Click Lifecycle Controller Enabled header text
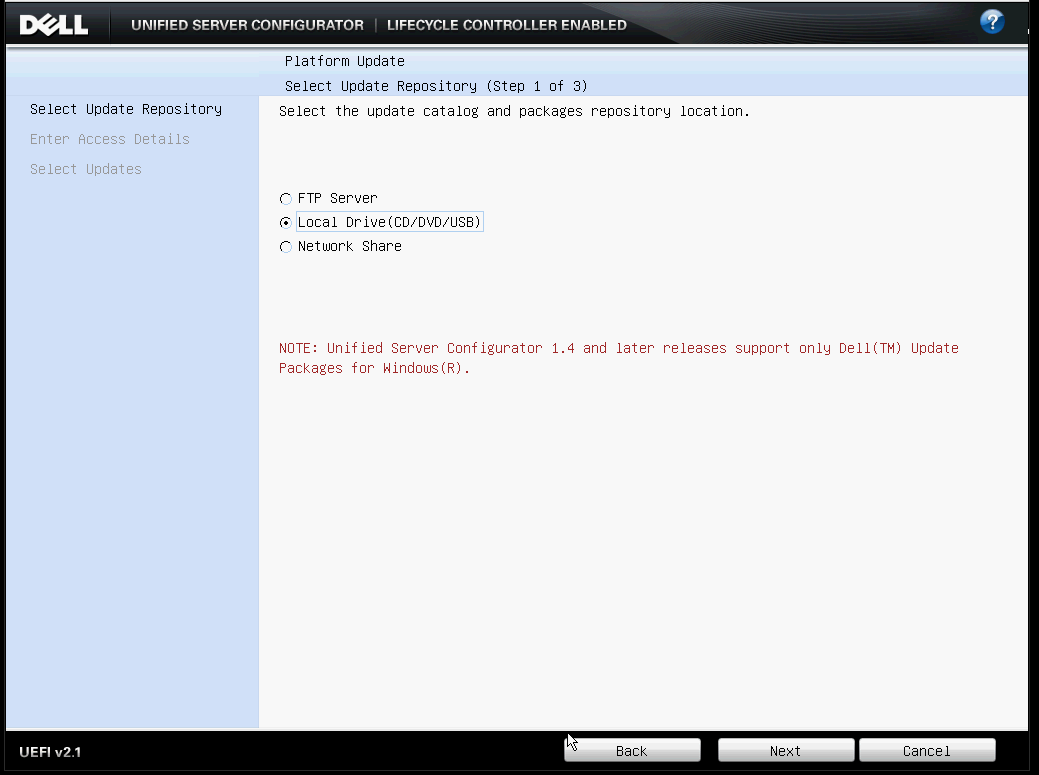The width and height of the screenshot is (1039, 775). 507,25
